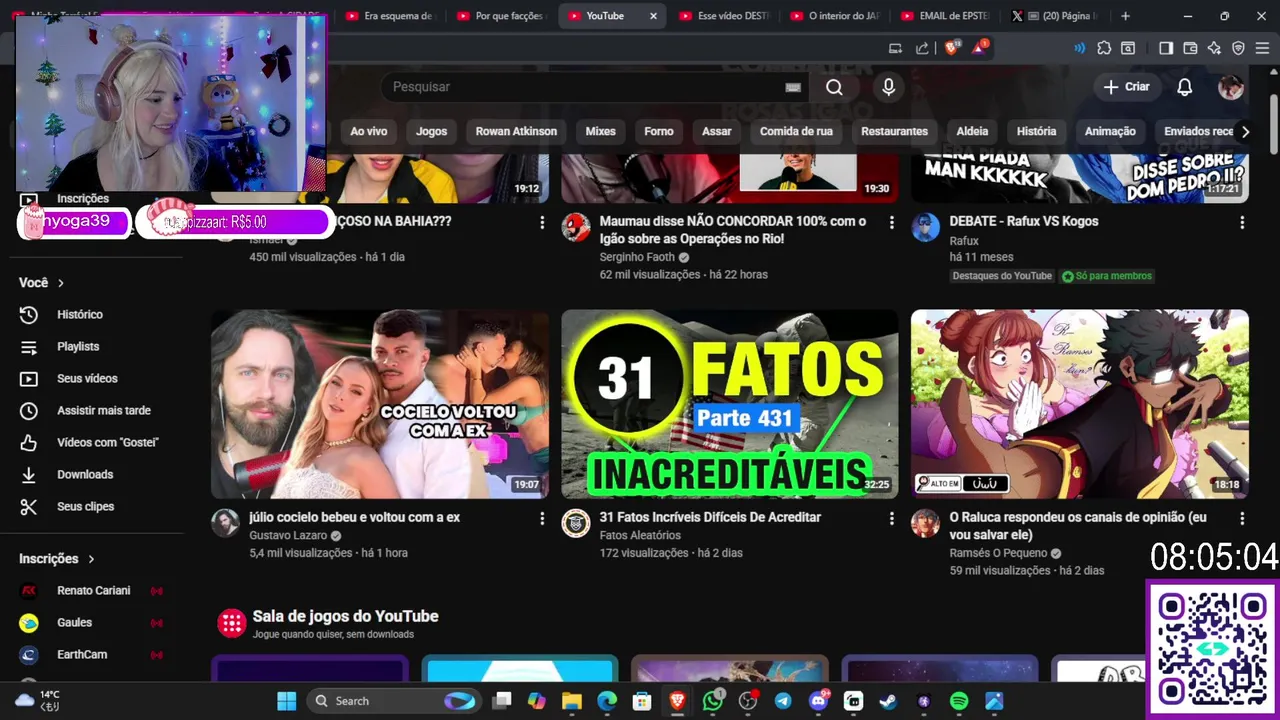Select the Rowan Atkinson filter chip
1280x720 pixels.
click(516, 131)
